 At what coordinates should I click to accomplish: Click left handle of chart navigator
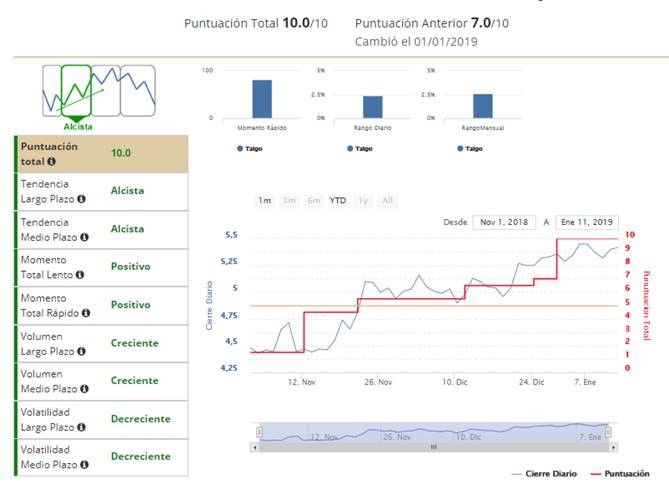point(259,432)
